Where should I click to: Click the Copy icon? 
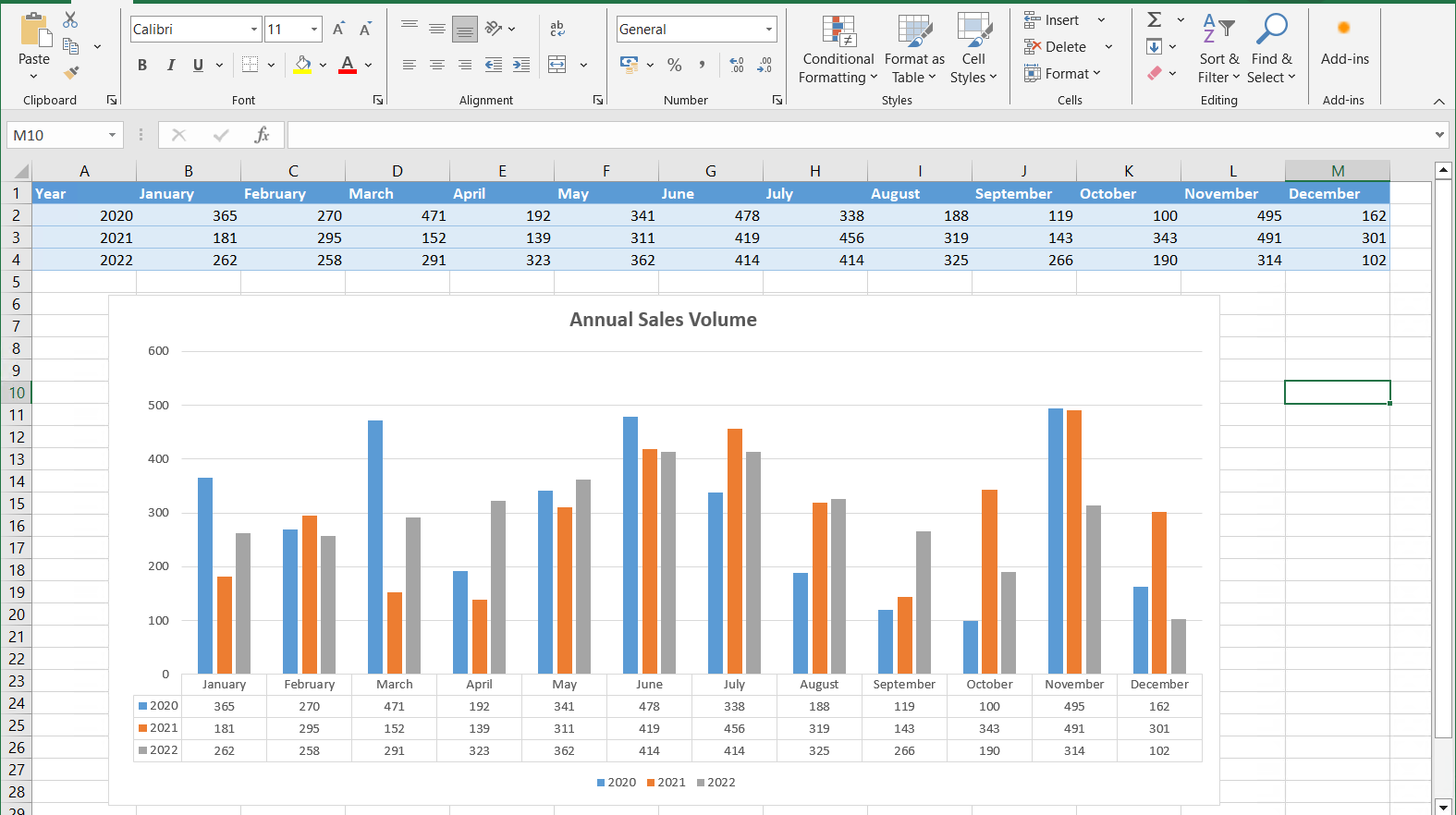[70, 46]
